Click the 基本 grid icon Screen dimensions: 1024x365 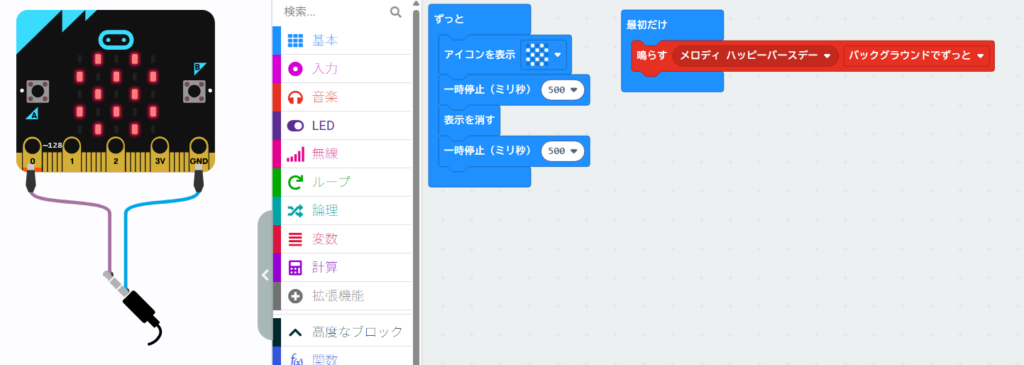tap(295, 40)
